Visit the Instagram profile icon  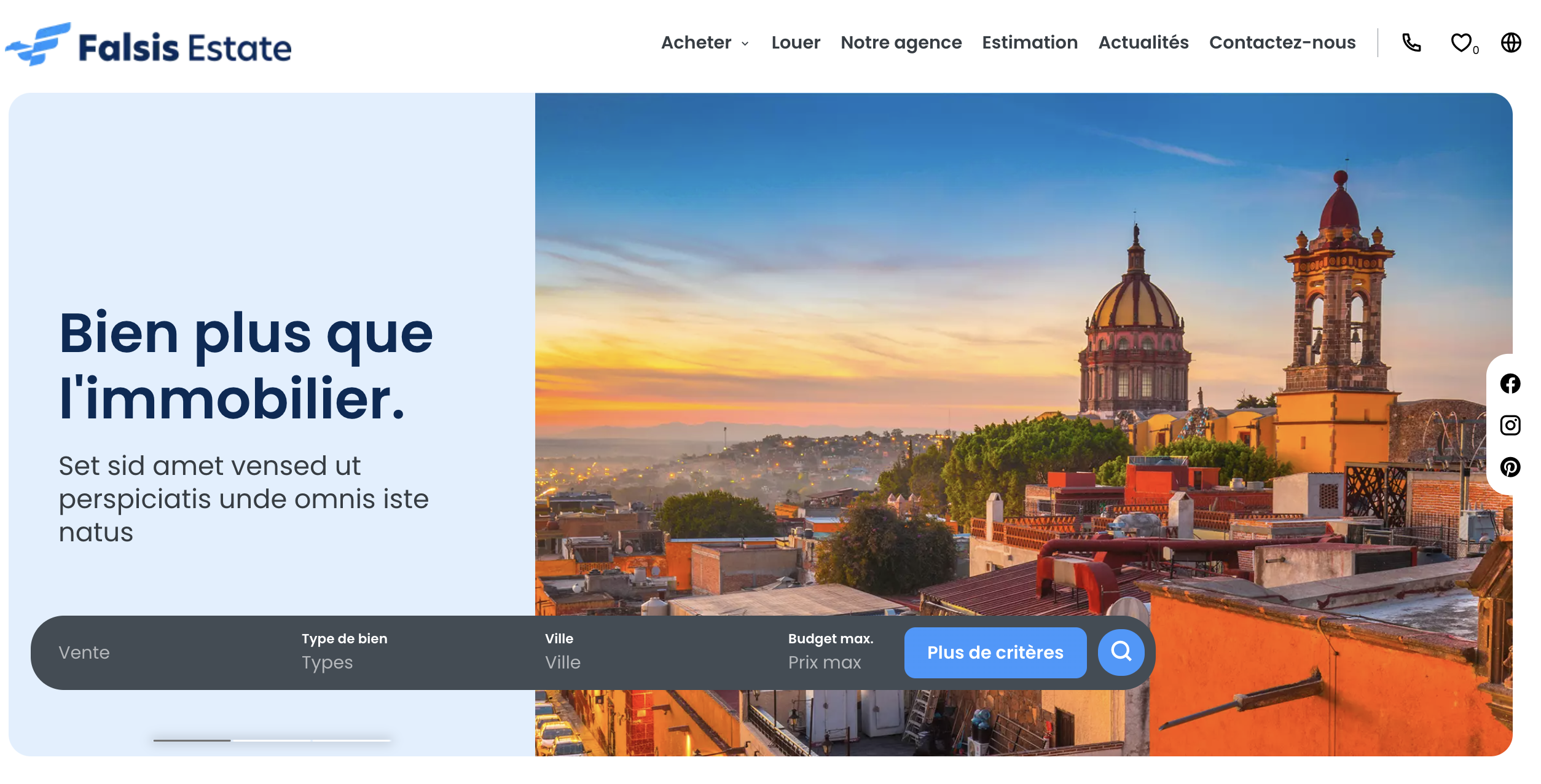click(1510, 425)
